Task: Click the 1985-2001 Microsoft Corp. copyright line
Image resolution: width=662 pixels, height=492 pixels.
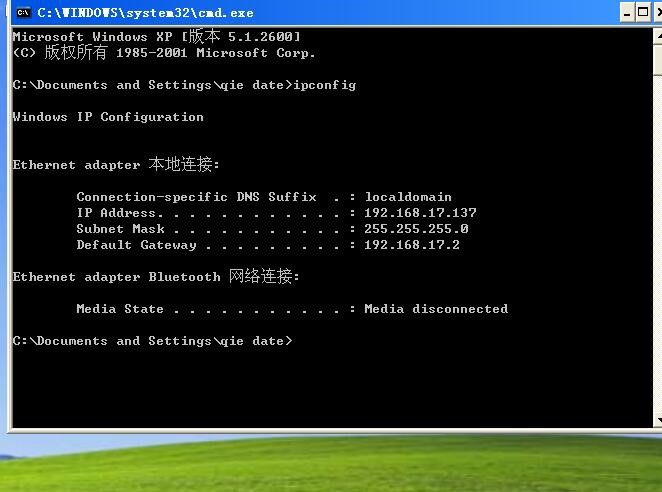Action: (164, 53)
